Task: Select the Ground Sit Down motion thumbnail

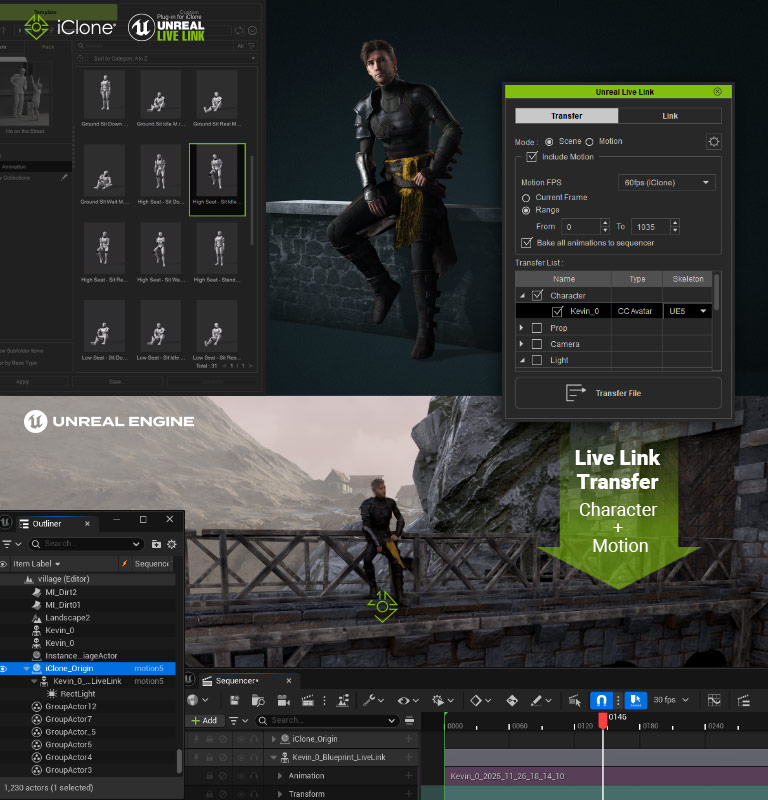Action: (x=105, y=99)
